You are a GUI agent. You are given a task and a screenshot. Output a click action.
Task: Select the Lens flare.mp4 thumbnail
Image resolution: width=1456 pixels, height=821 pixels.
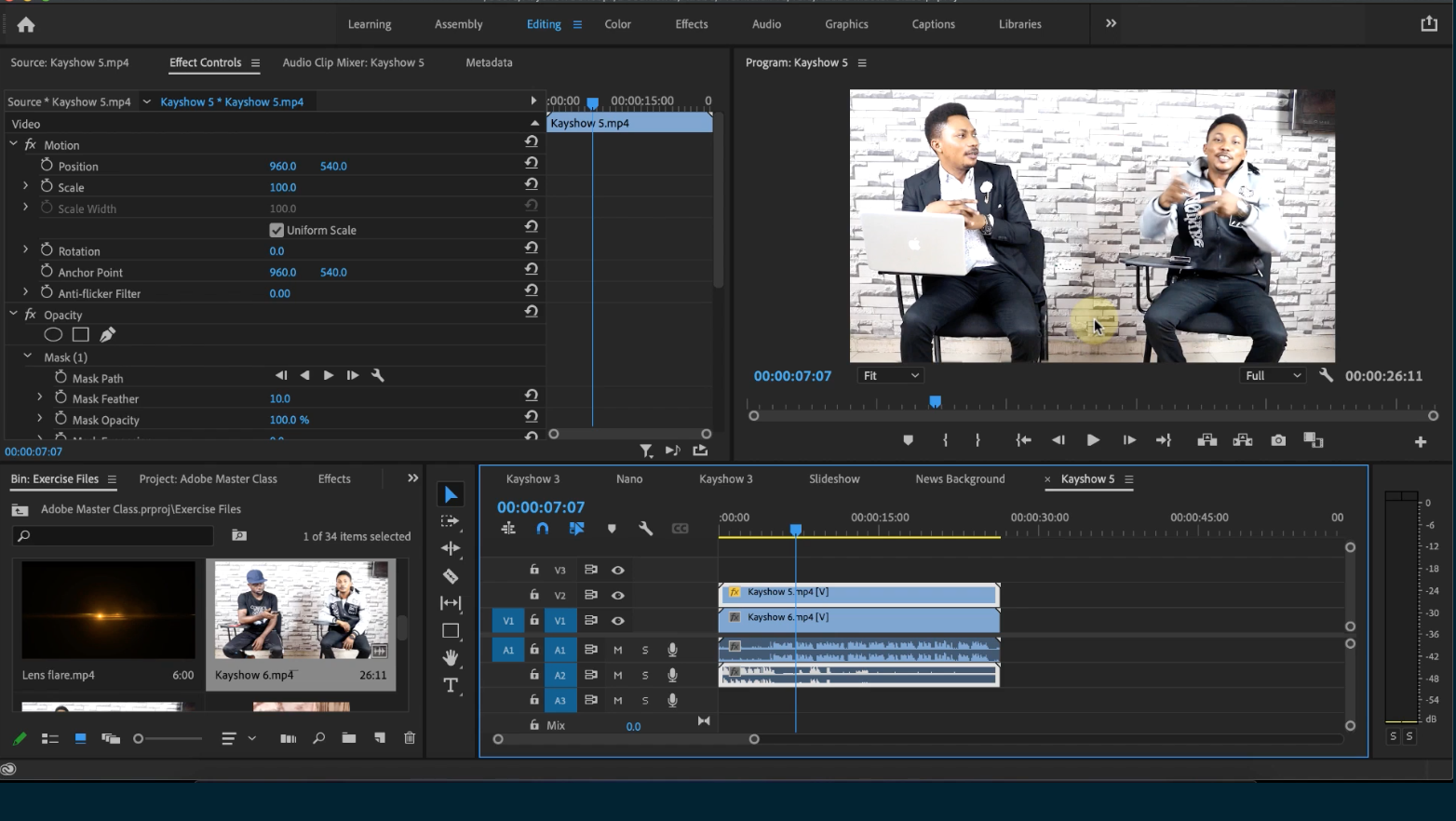[x=109, y=610]
